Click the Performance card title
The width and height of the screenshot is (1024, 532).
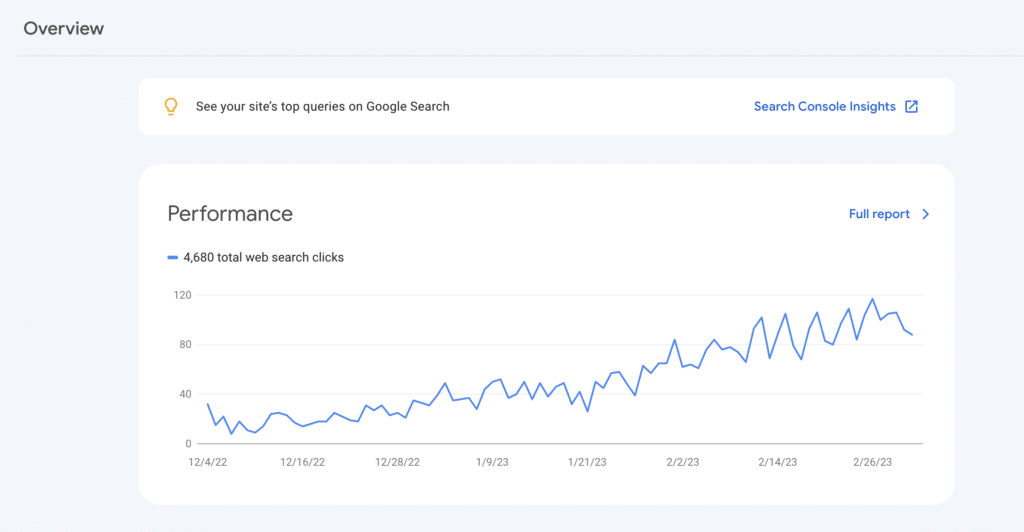(230, 214)
